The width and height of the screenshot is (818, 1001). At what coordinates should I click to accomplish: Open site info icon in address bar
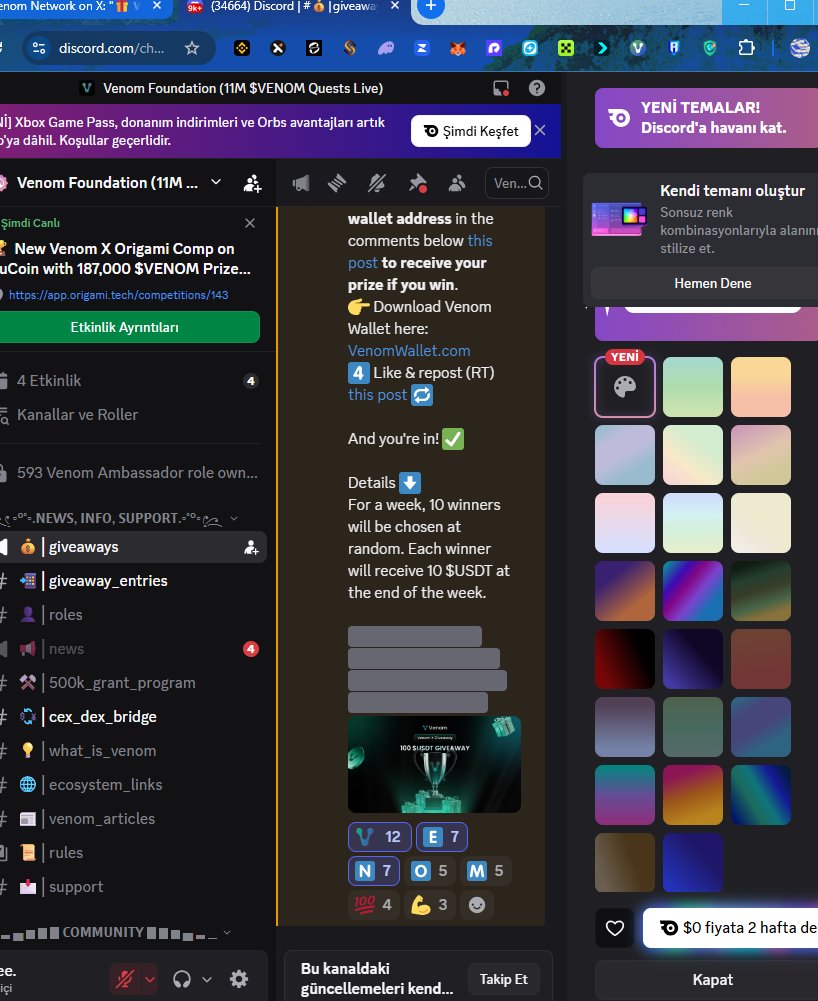(39, 48)
